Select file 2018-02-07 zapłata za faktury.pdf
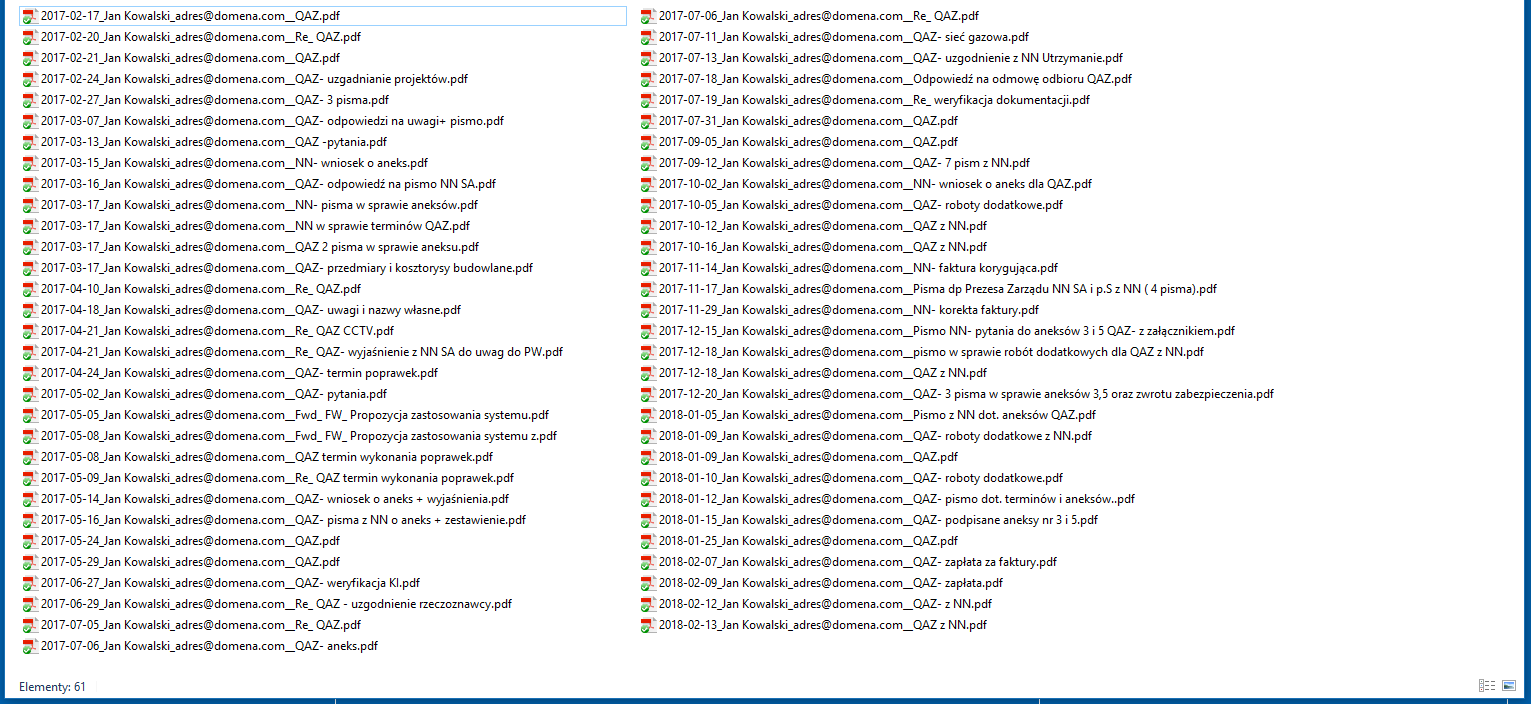Screen dimensions: 1531x704 858,562
